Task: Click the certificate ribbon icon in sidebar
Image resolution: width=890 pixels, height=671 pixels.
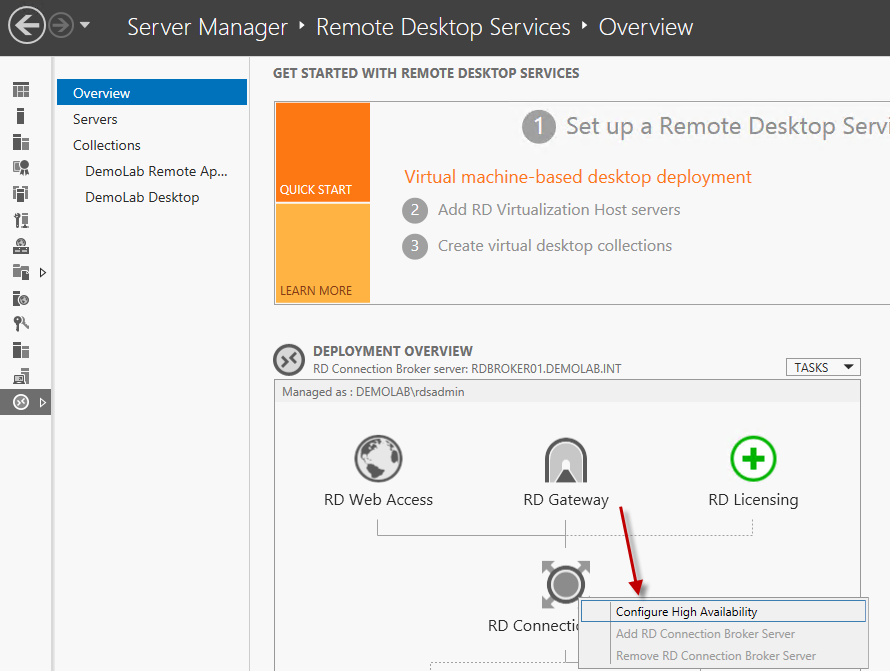Action: pos(21,168)
